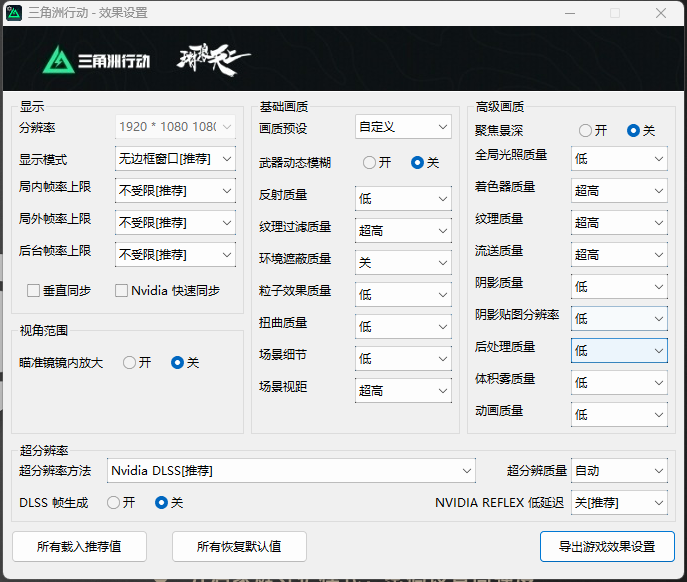Click the 所有载入推荐值 button

click(79, 546)
